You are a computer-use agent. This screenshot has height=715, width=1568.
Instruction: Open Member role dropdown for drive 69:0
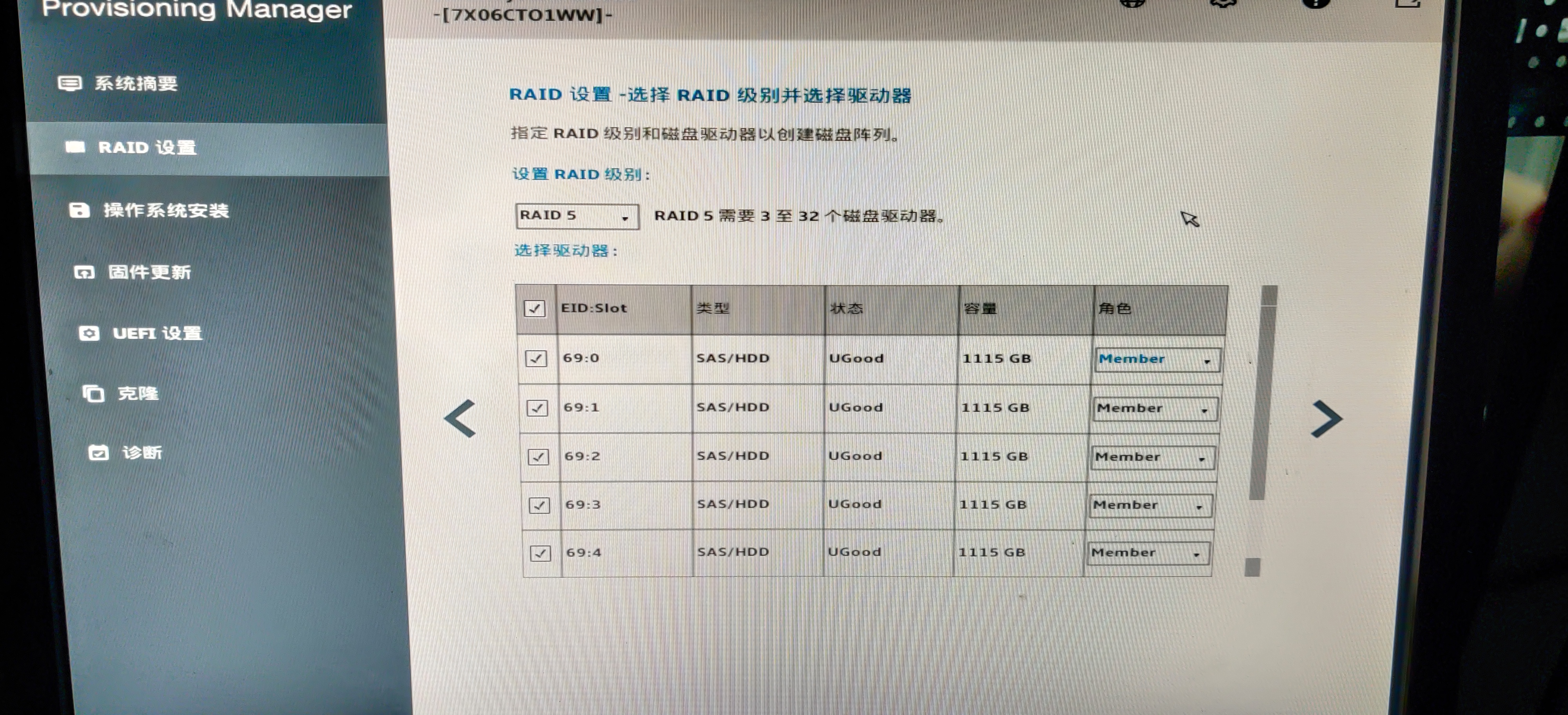point(1157,359)
